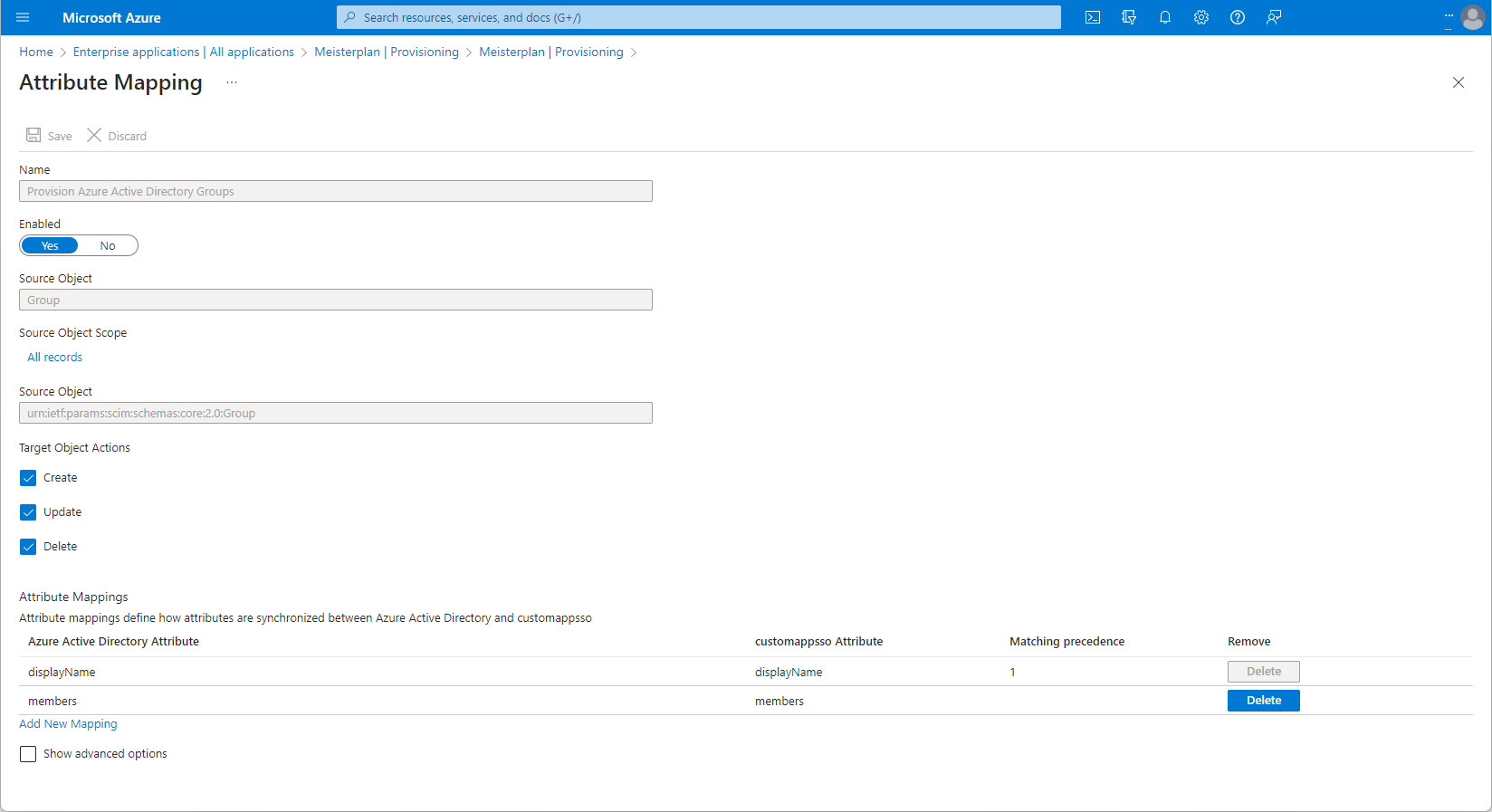Delete the members attribute mapping
This screenshot has height=812, width=1492.
tap(1263, 701)
